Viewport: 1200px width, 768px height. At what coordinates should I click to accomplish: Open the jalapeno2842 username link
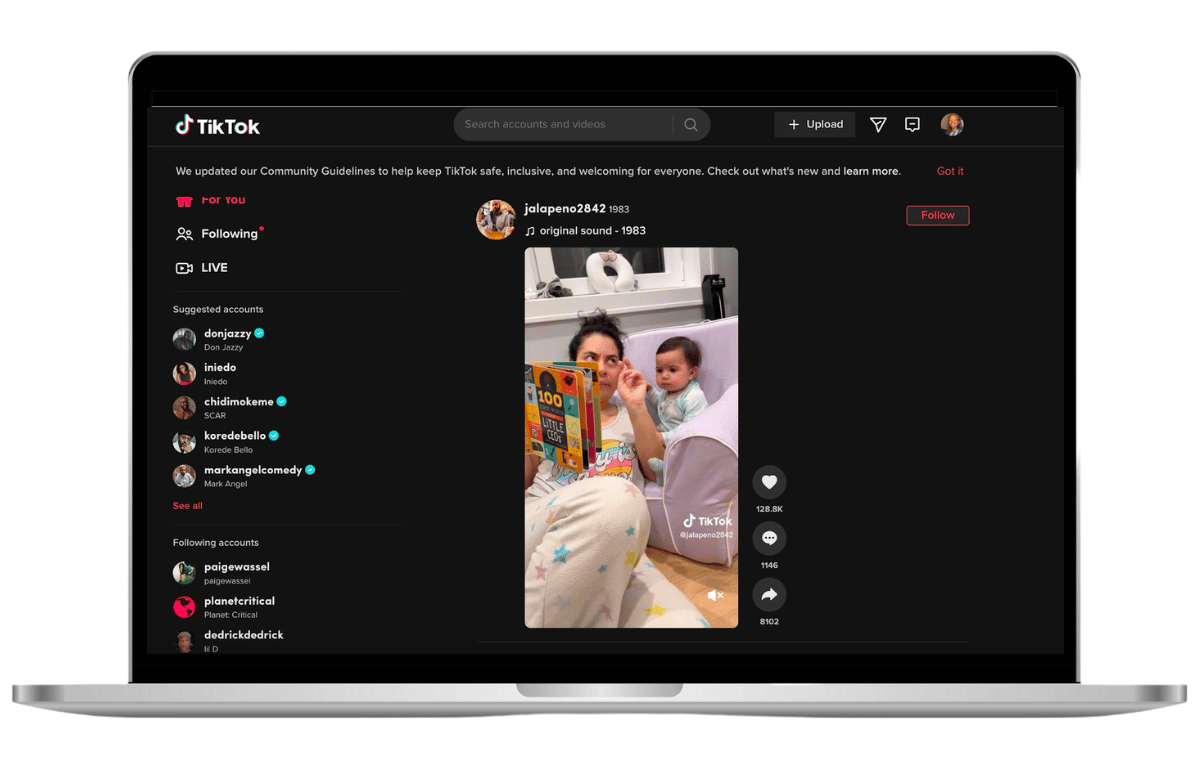coord(565,209)
